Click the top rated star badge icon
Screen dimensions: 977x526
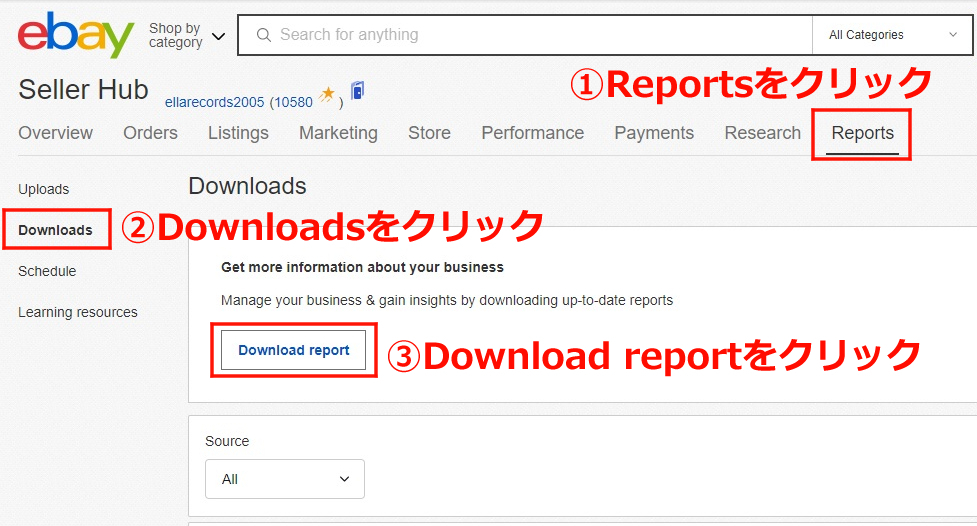tap(327, 95)
